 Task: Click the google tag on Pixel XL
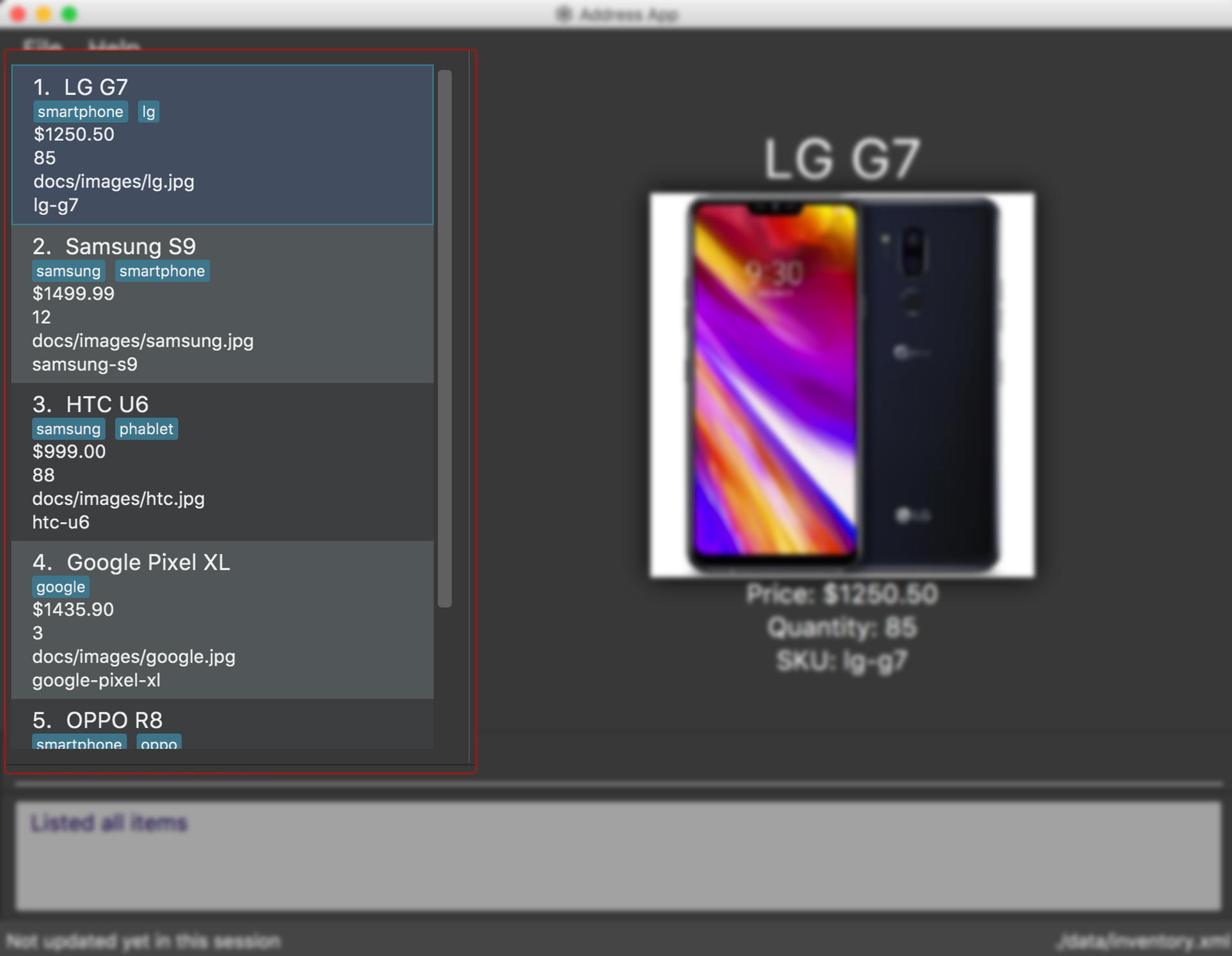(61, 587)
